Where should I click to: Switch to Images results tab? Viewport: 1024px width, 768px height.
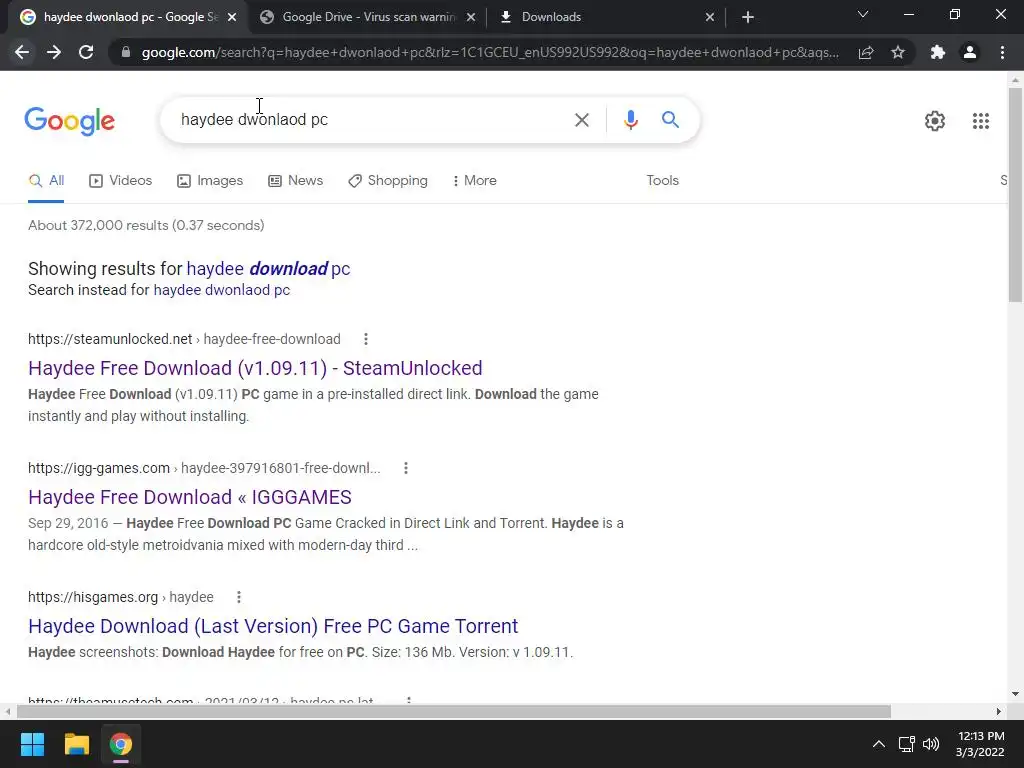(x=210, y=181)
